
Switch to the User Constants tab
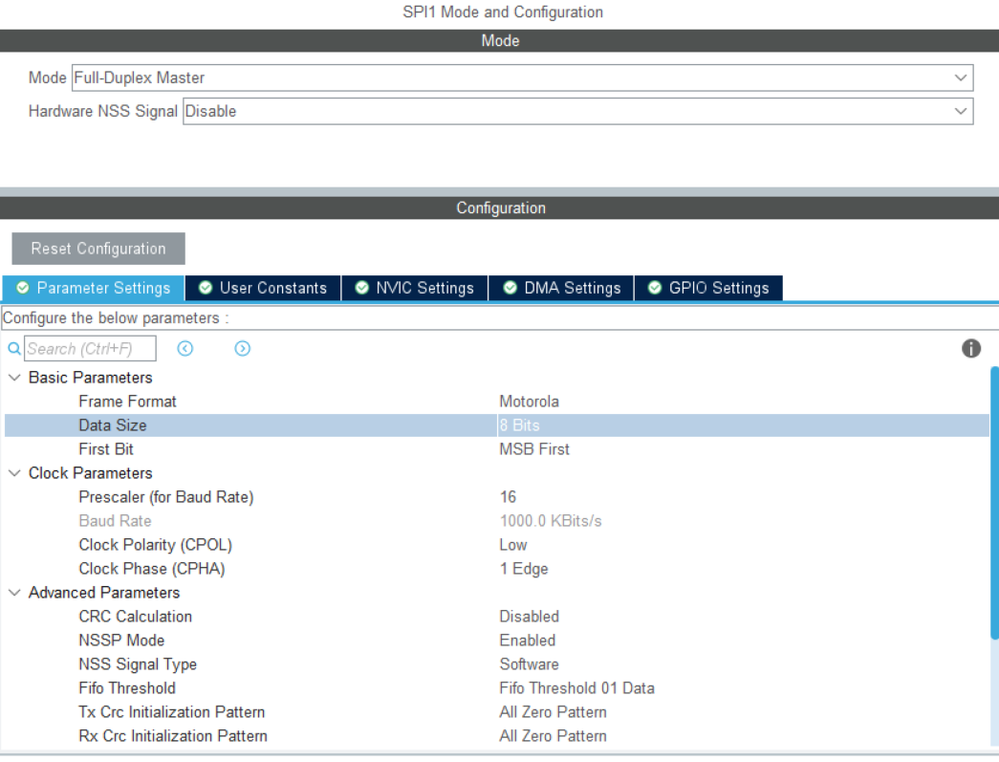point(263,288)
